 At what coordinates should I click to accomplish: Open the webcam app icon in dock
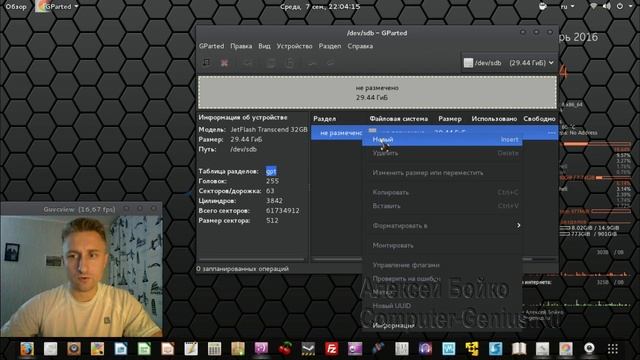pos(589,349)
